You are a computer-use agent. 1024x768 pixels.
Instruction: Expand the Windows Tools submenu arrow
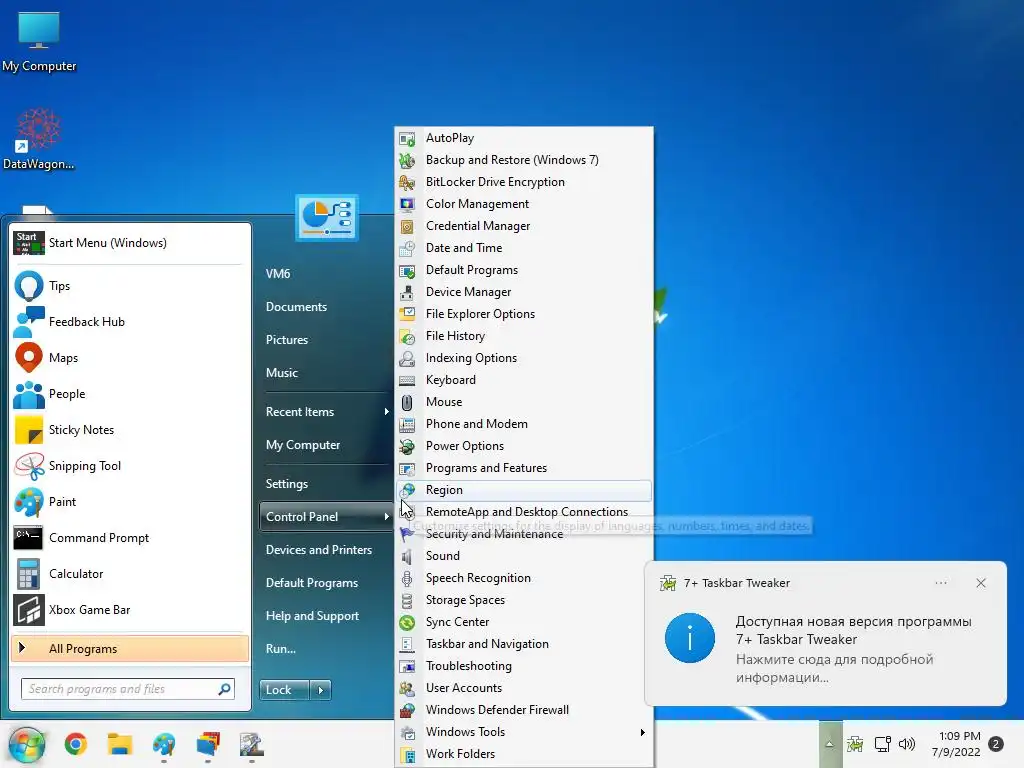[643, 732]
